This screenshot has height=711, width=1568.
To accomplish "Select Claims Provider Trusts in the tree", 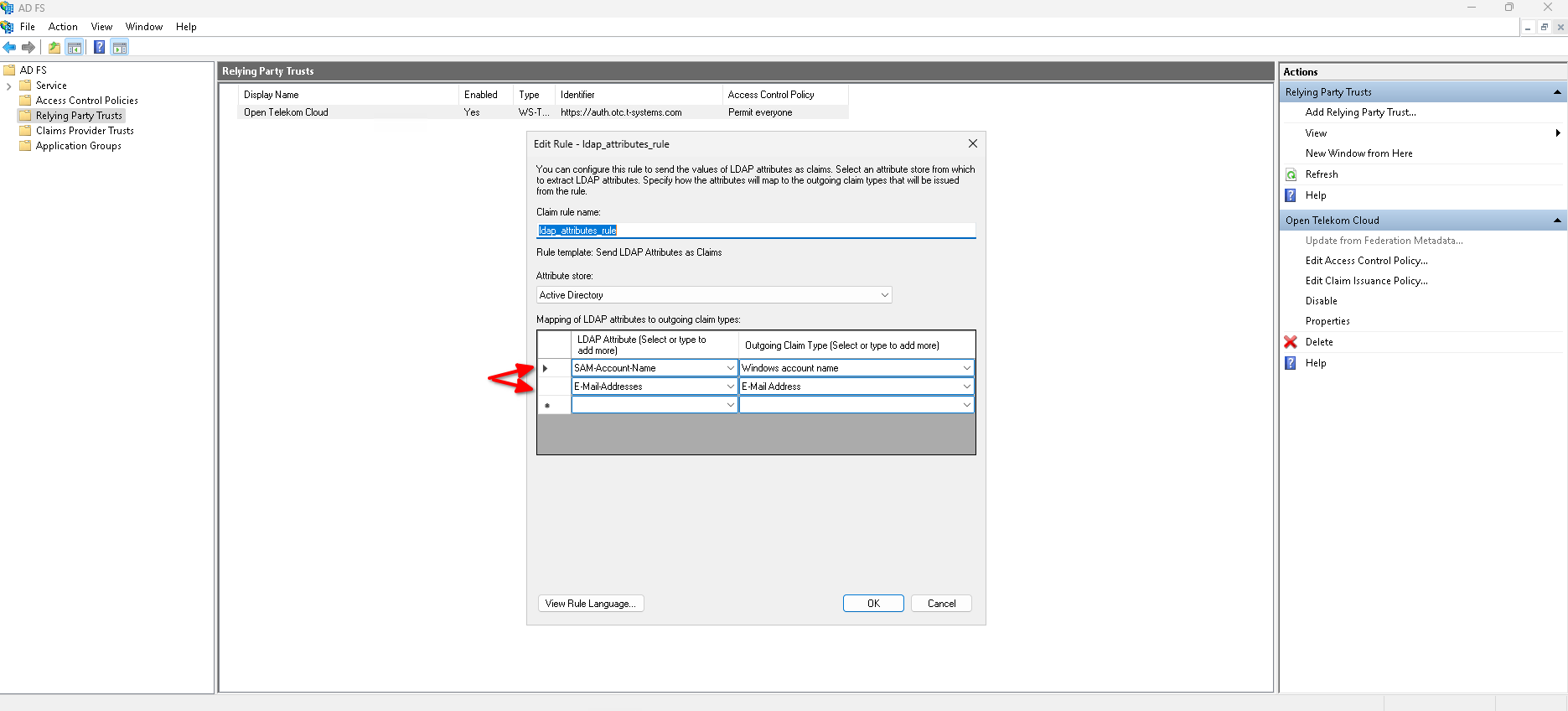I will click(85, 131).
